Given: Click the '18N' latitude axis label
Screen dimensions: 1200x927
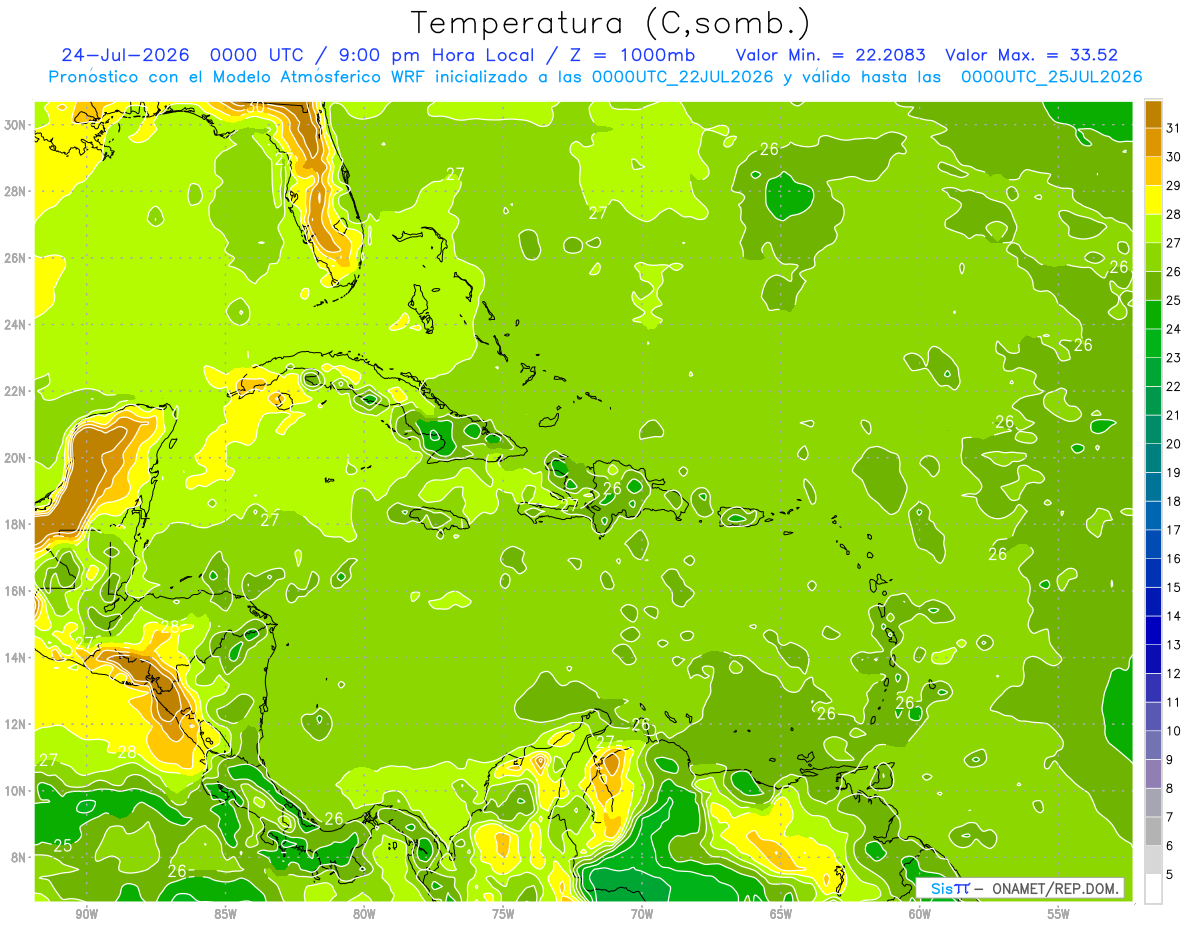Looking at the screenshot, I should pos(14,524).
